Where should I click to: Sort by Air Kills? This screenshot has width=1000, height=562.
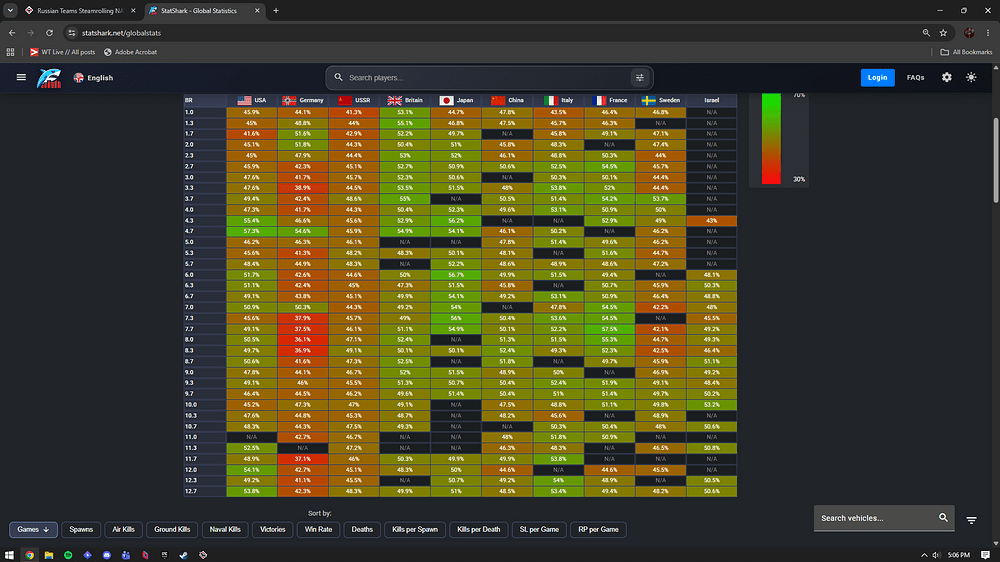tap(123, 529)
